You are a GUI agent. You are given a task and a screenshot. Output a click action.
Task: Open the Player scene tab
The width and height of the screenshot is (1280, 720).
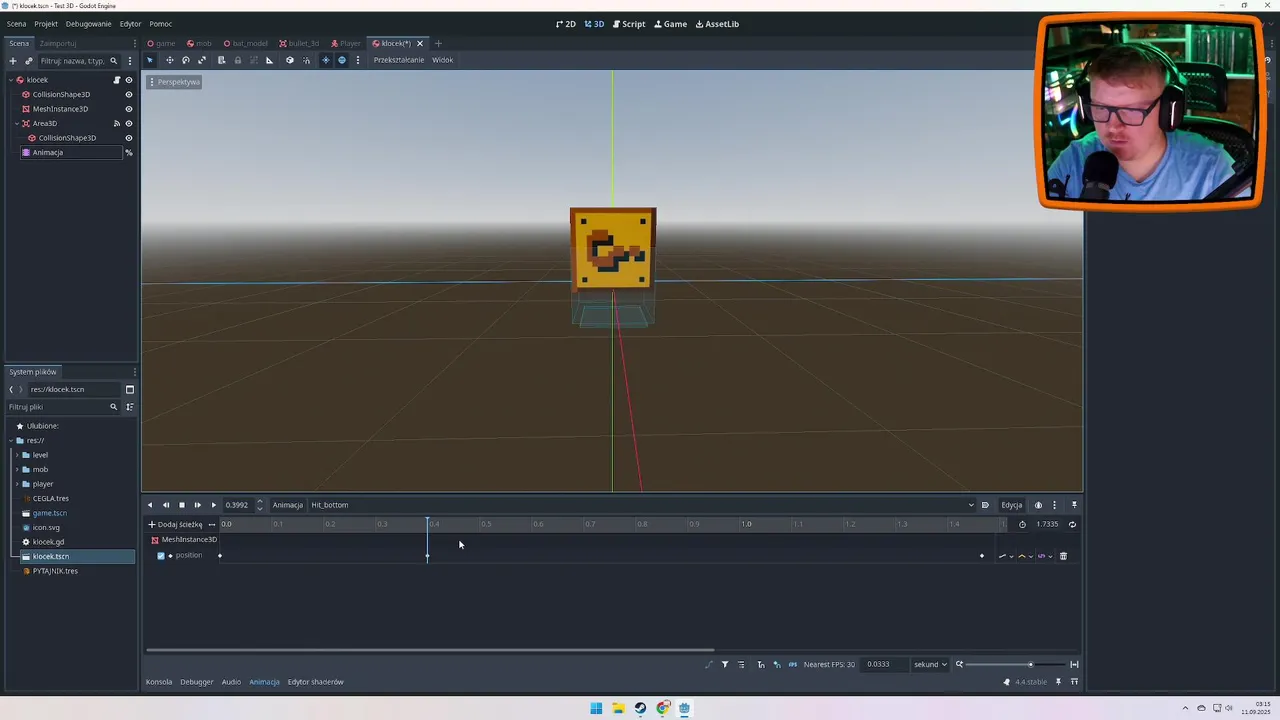click(x=345, y=43)
